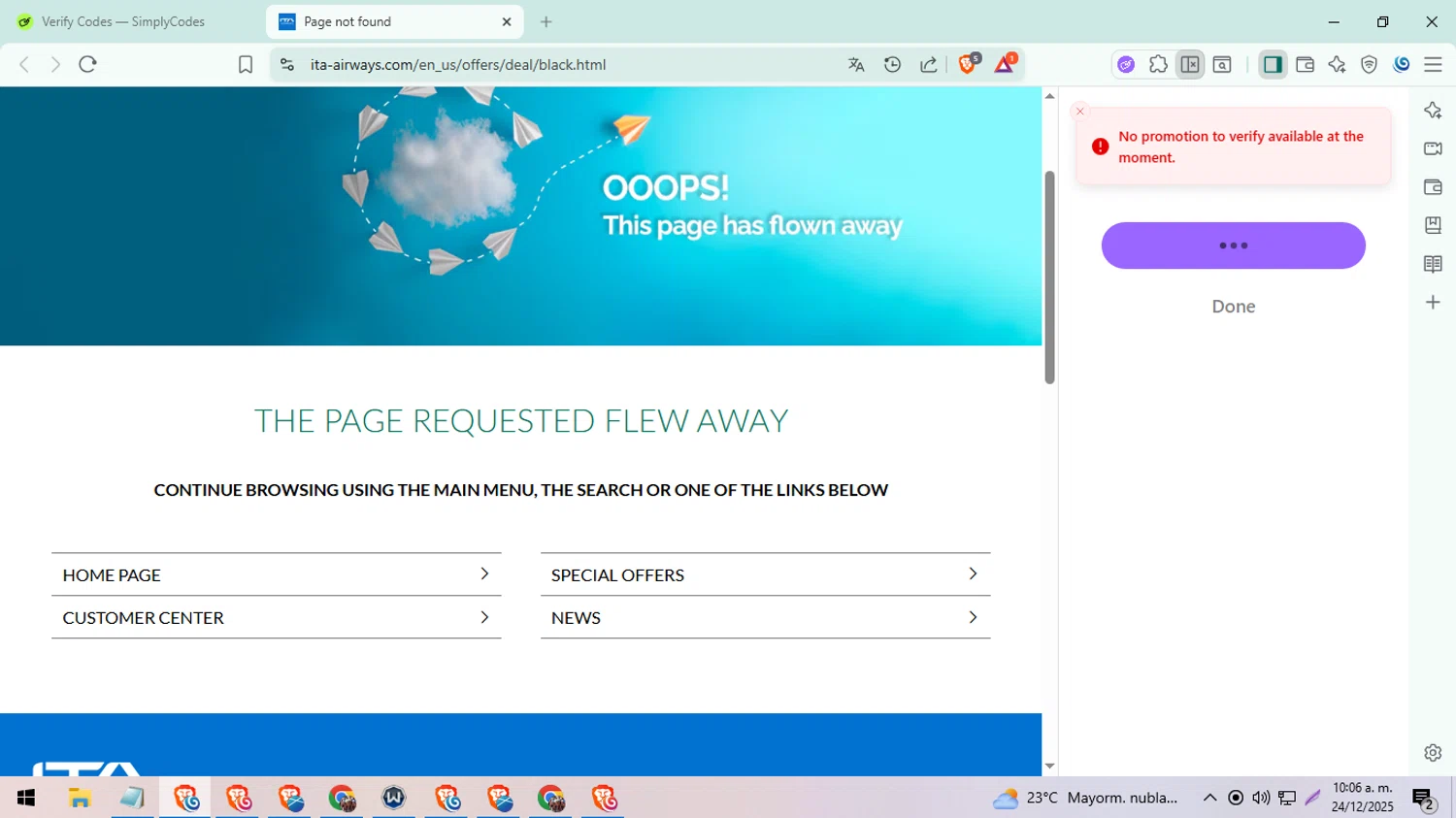Dismiss the red 'No promotion' alert
Viewport: 1456px width, 818px height.
tap(1079, 112)
